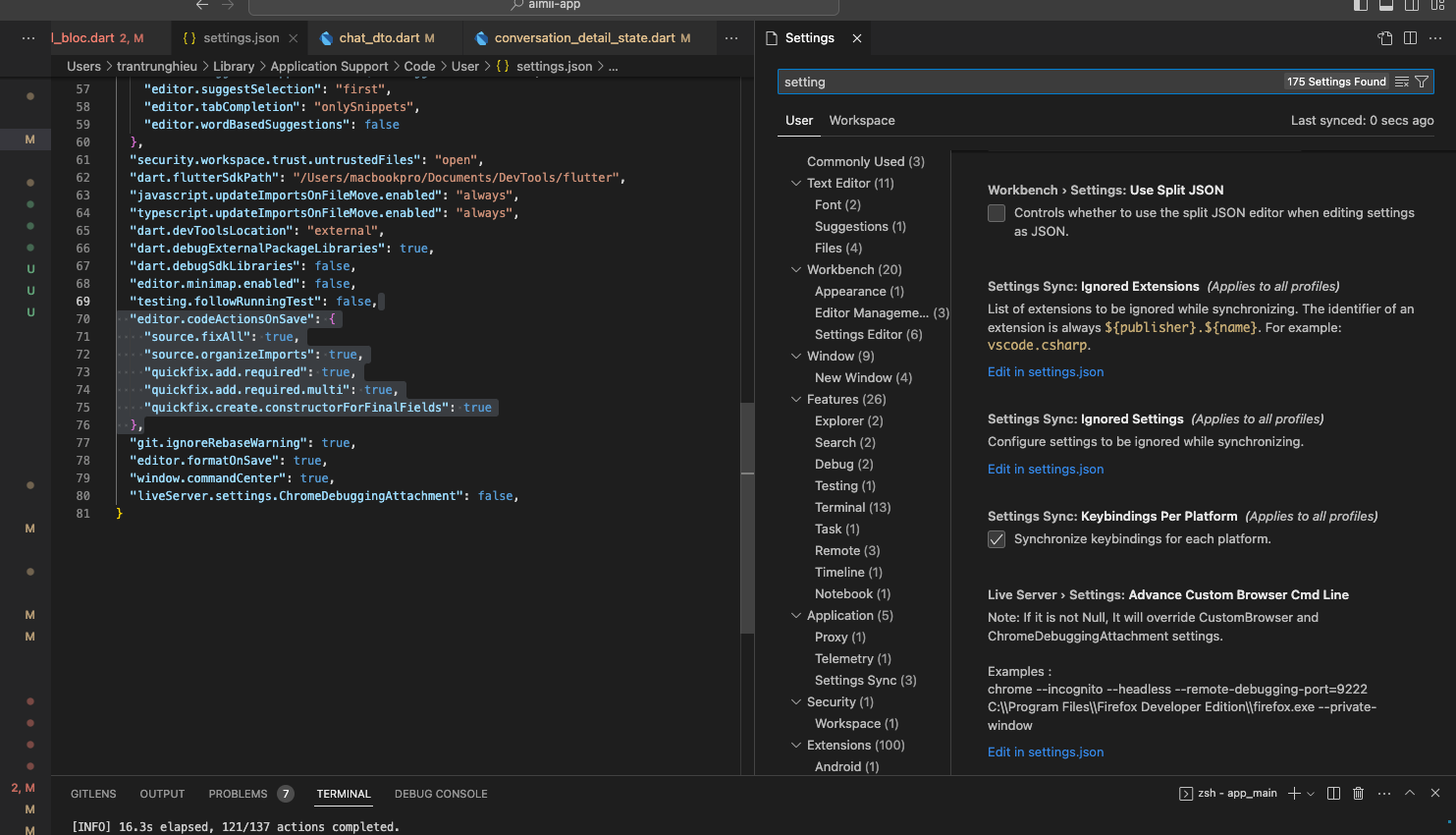1456x835 pixels.
Task: Collapse the Application settings group
Action: (x=796, y=615)
